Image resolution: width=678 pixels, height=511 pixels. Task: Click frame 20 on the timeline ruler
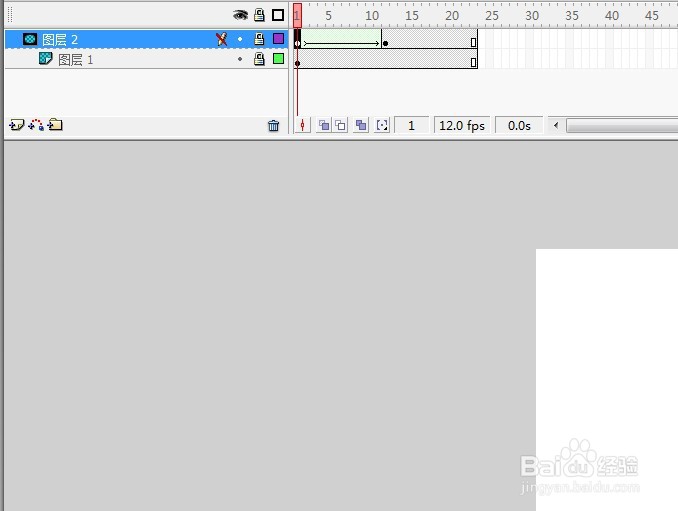[x=452, y=16]
